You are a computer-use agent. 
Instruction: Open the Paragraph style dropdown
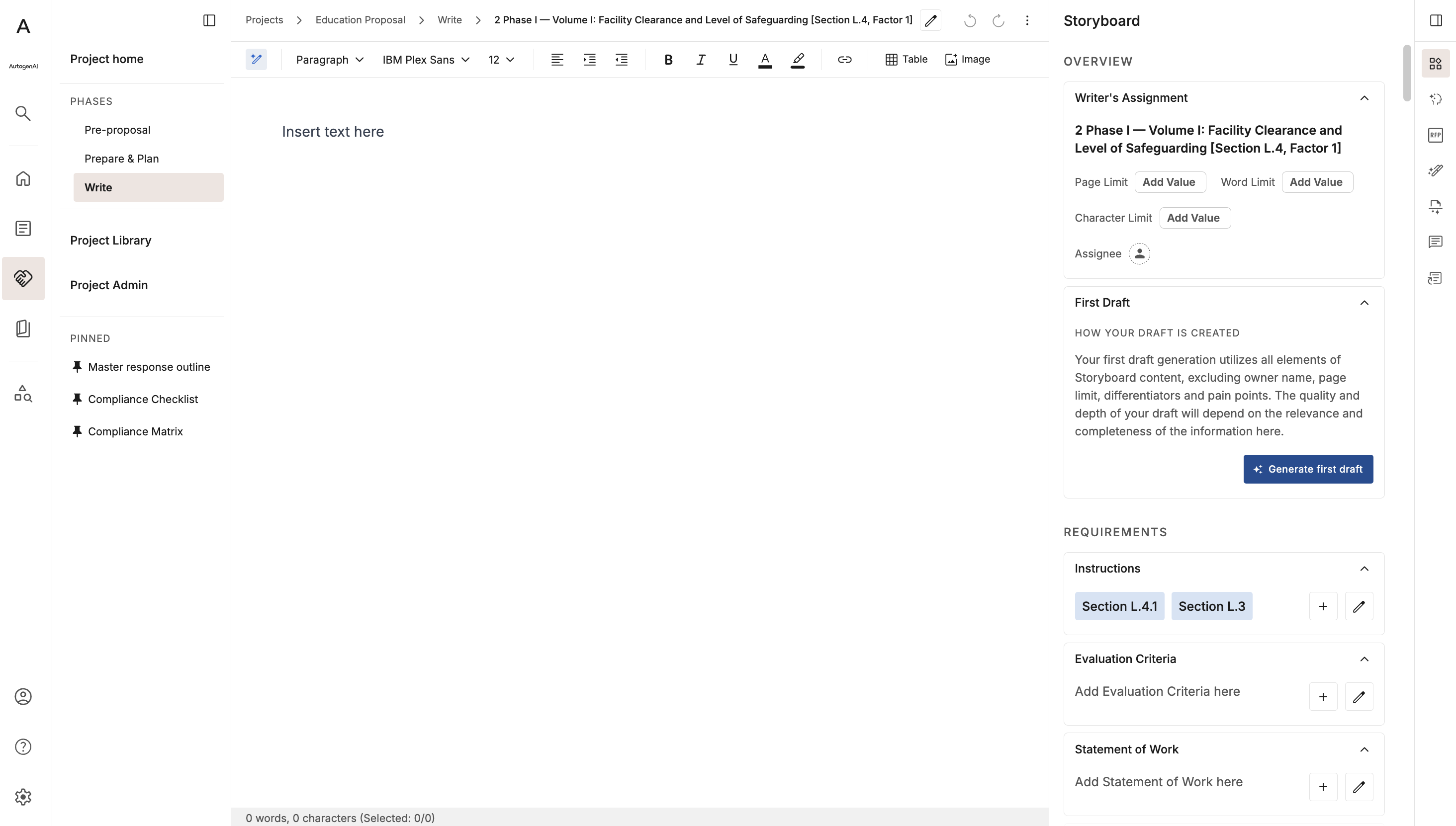click(329, 60)
